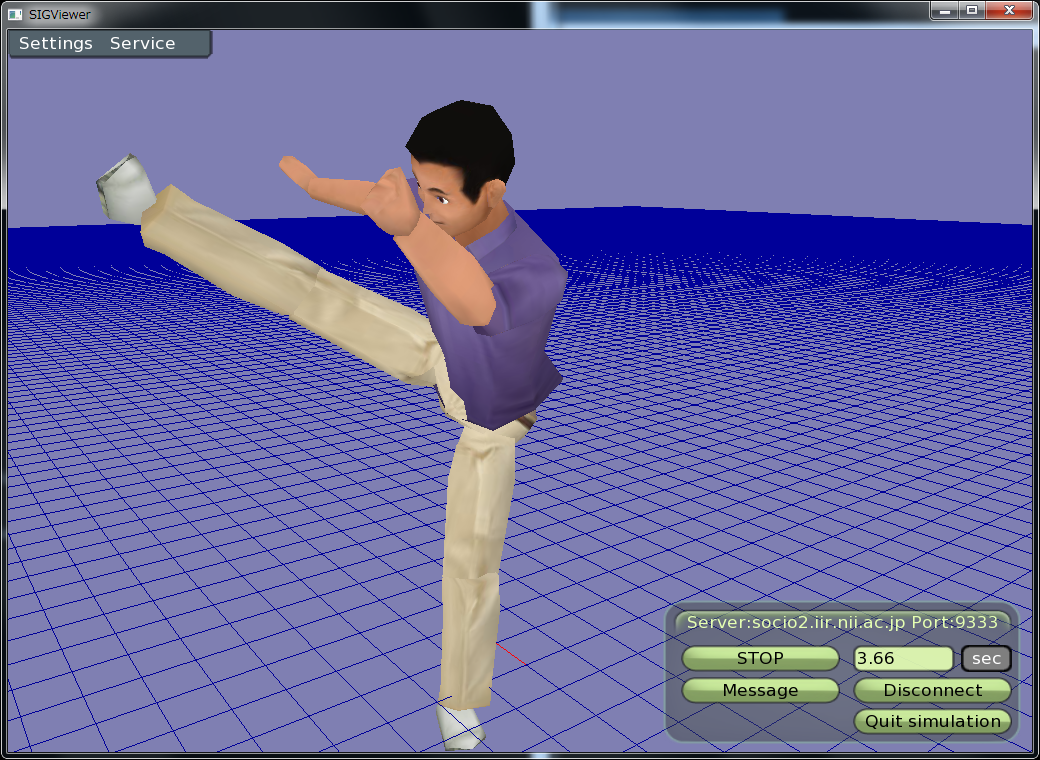The image size is (1040, 760).
Task: Click the sec time unit button
Action: 986,659
